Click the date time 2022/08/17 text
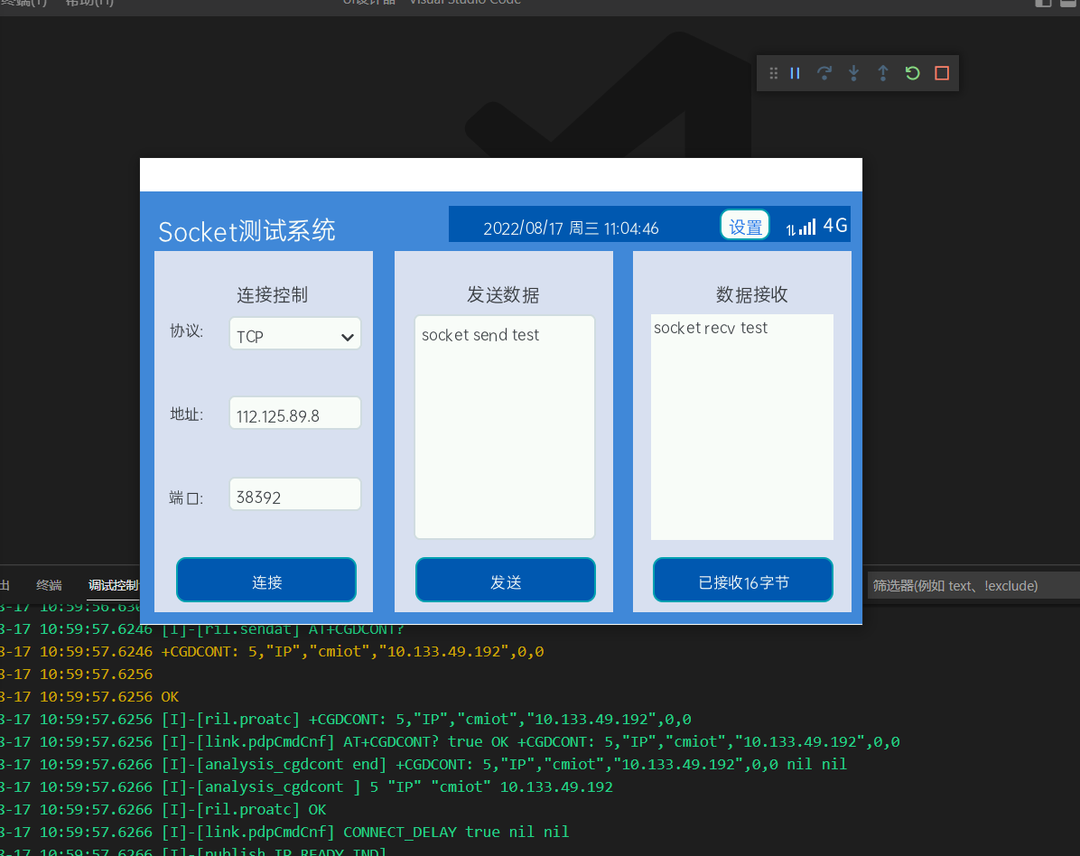This screenshot has height=856, width=1080. pyautogui.click(x=571, y=228)
